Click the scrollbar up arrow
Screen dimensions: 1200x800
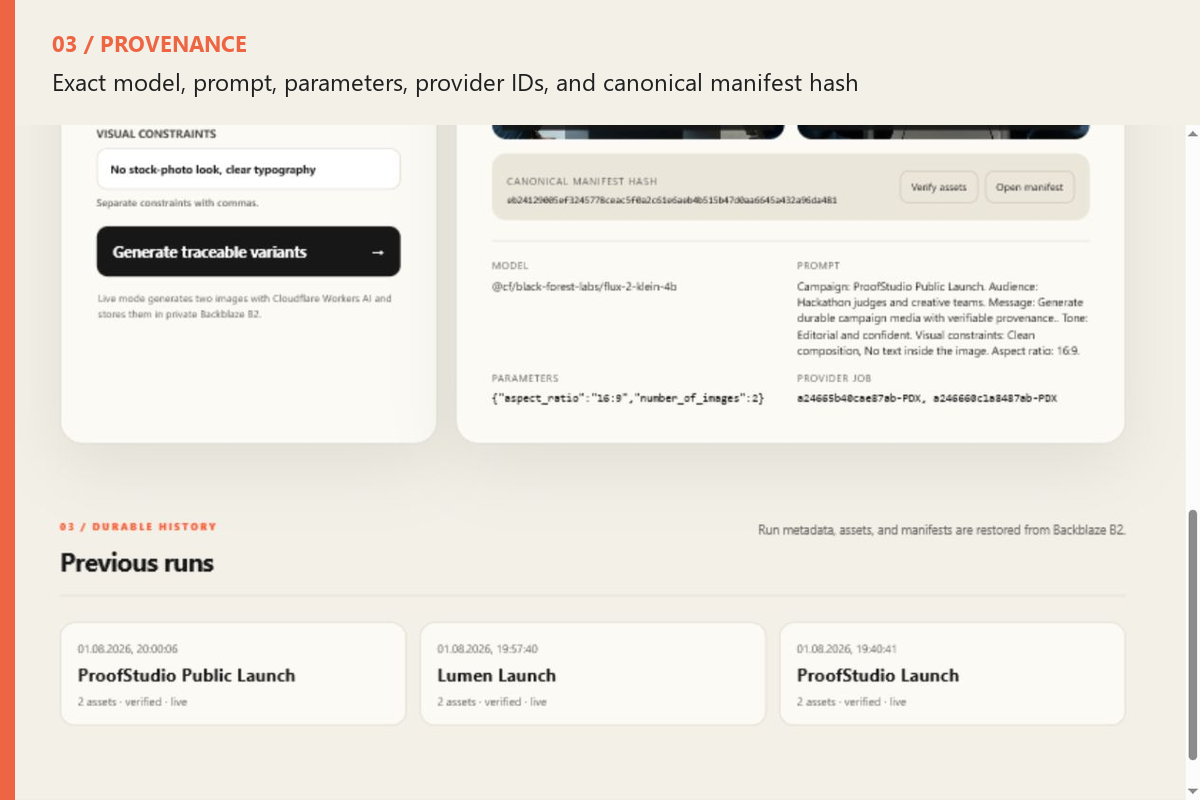point(1192,133)
